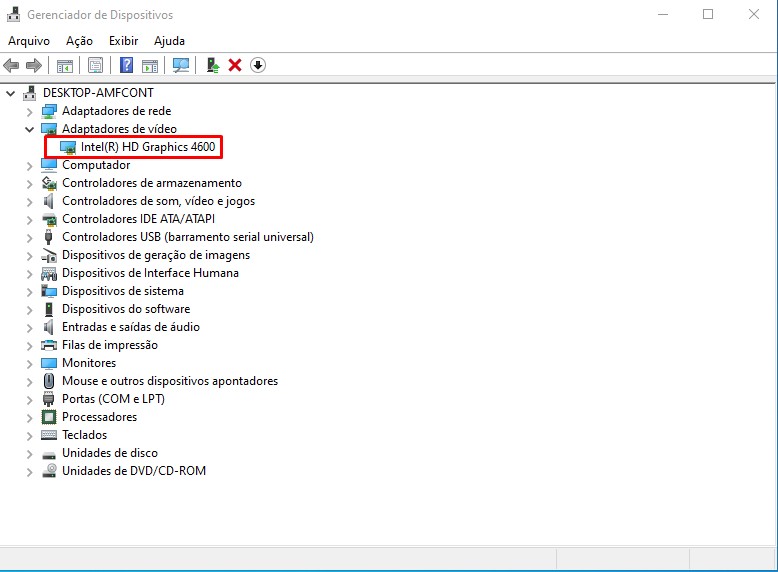778x572 pixels.
Task: Select Controladores de armazenamento icon
Action: pyautogui.click(x=49, y=183)
